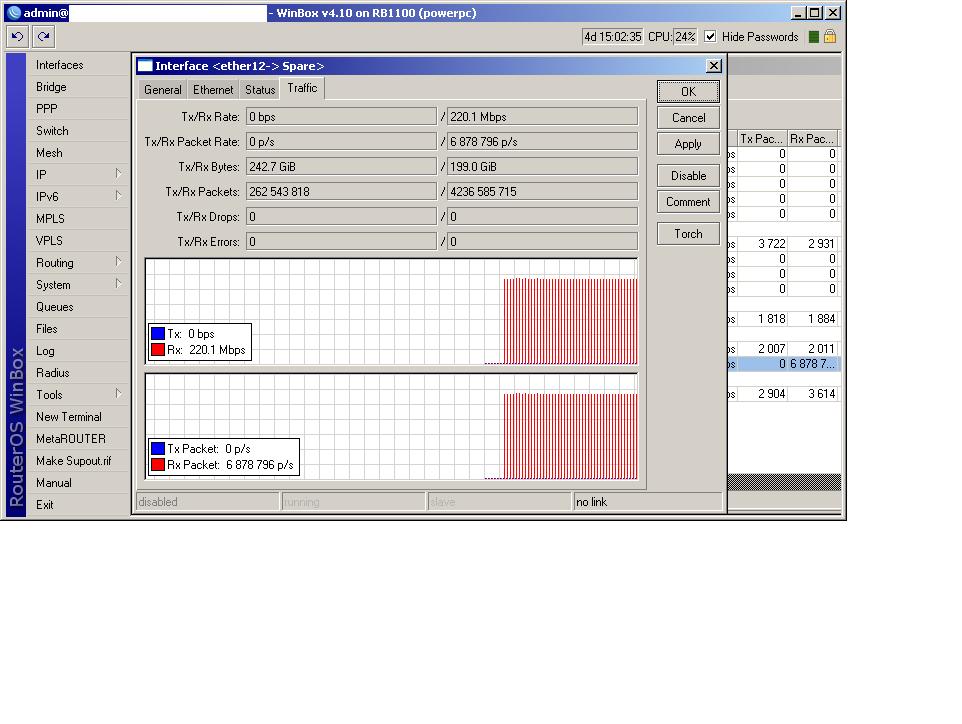Close the Interface ether12 dialog
962x724 pixels.
(714, 66)
